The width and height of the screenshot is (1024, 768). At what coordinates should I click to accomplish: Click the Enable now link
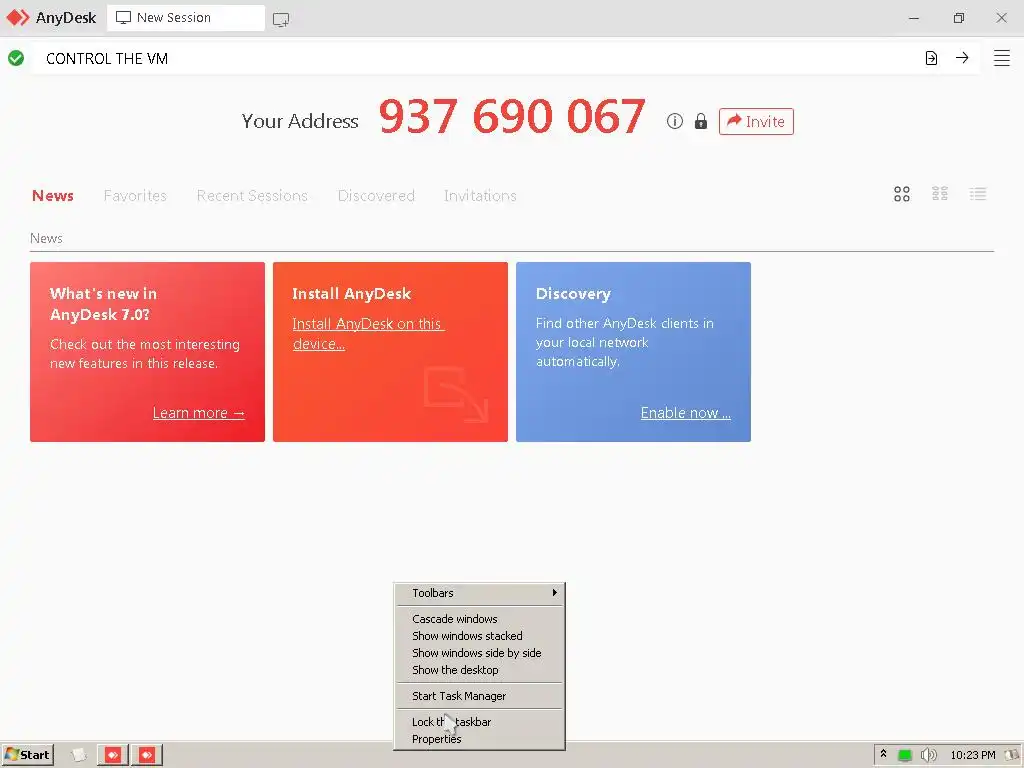click(x=686, y=413)
